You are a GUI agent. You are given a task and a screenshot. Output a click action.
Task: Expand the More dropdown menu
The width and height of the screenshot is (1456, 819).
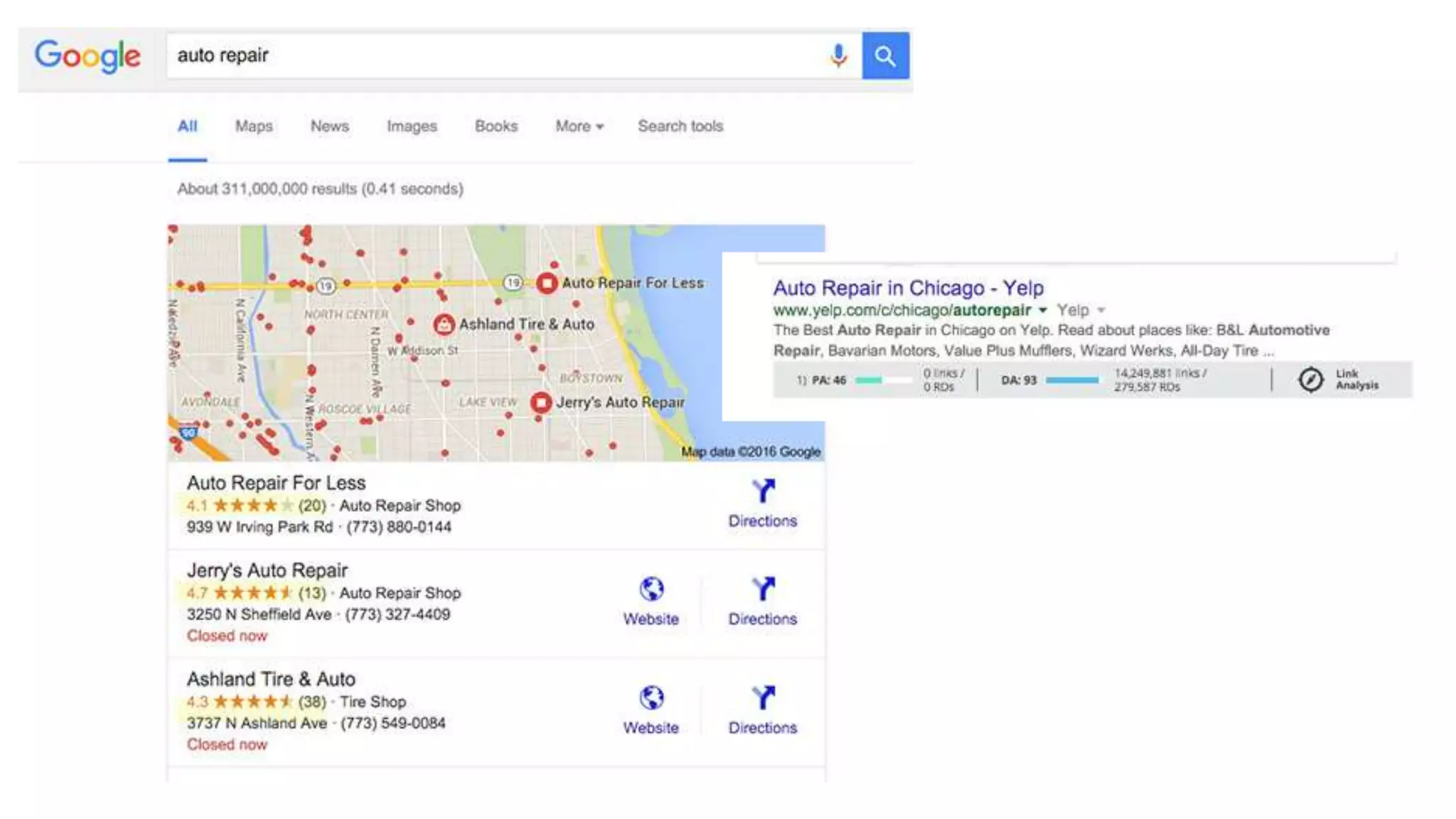(x=579, y=126)
